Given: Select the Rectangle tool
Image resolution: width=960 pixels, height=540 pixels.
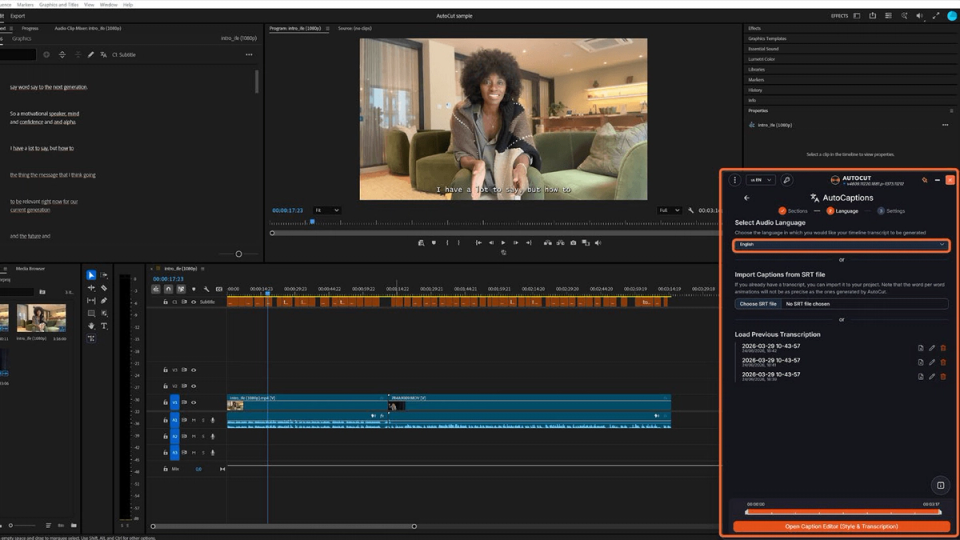Looking at the screenshot, I should click(91, 313).
